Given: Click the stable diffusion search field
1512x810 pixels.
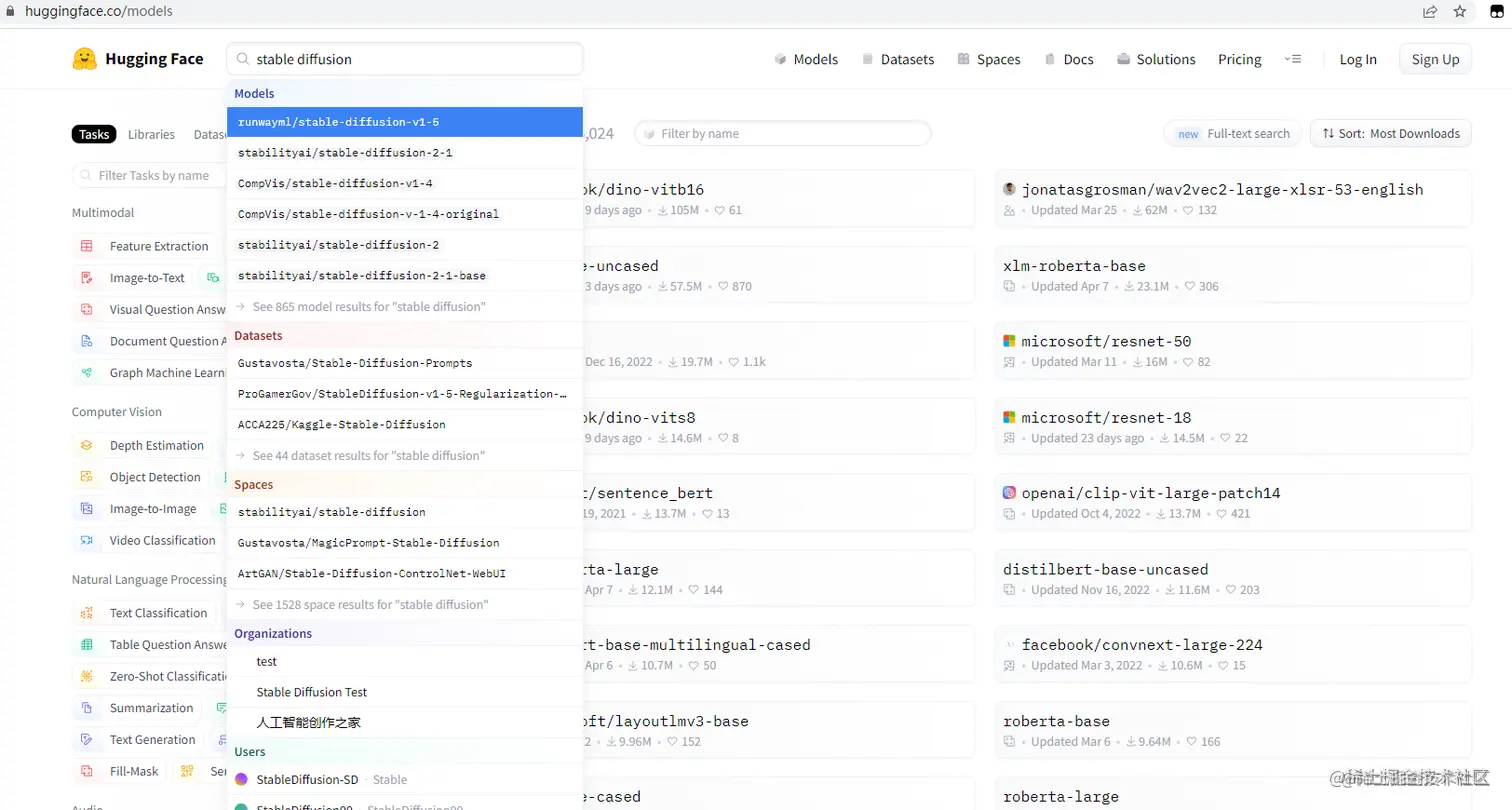Looking at the screenshot, I should [x=405, y=59].
